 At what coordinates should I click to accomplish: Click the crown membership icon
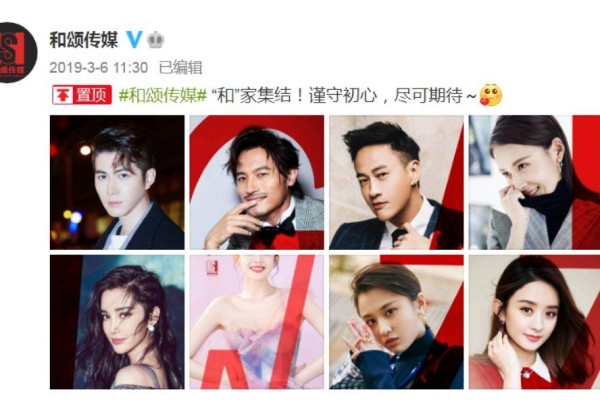pos(156,39)
